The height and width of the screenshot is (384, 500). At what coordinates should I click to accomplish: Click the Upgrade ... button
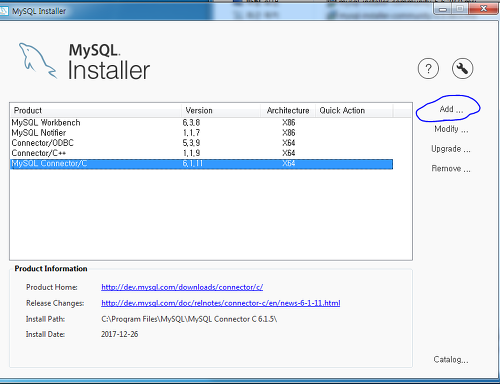click(451, 149)
